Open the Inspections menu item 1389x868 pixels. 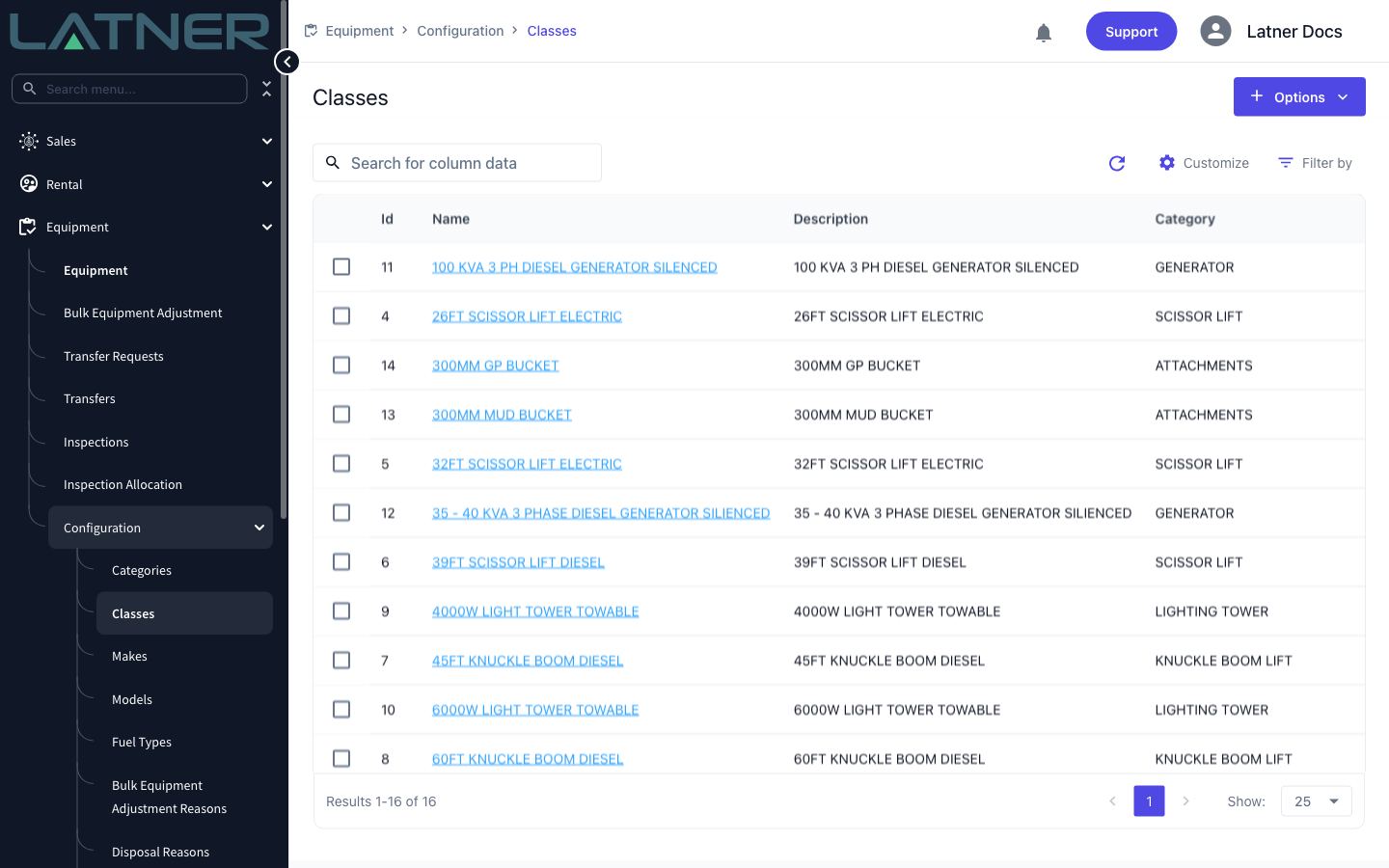click(x=96, y=442)
